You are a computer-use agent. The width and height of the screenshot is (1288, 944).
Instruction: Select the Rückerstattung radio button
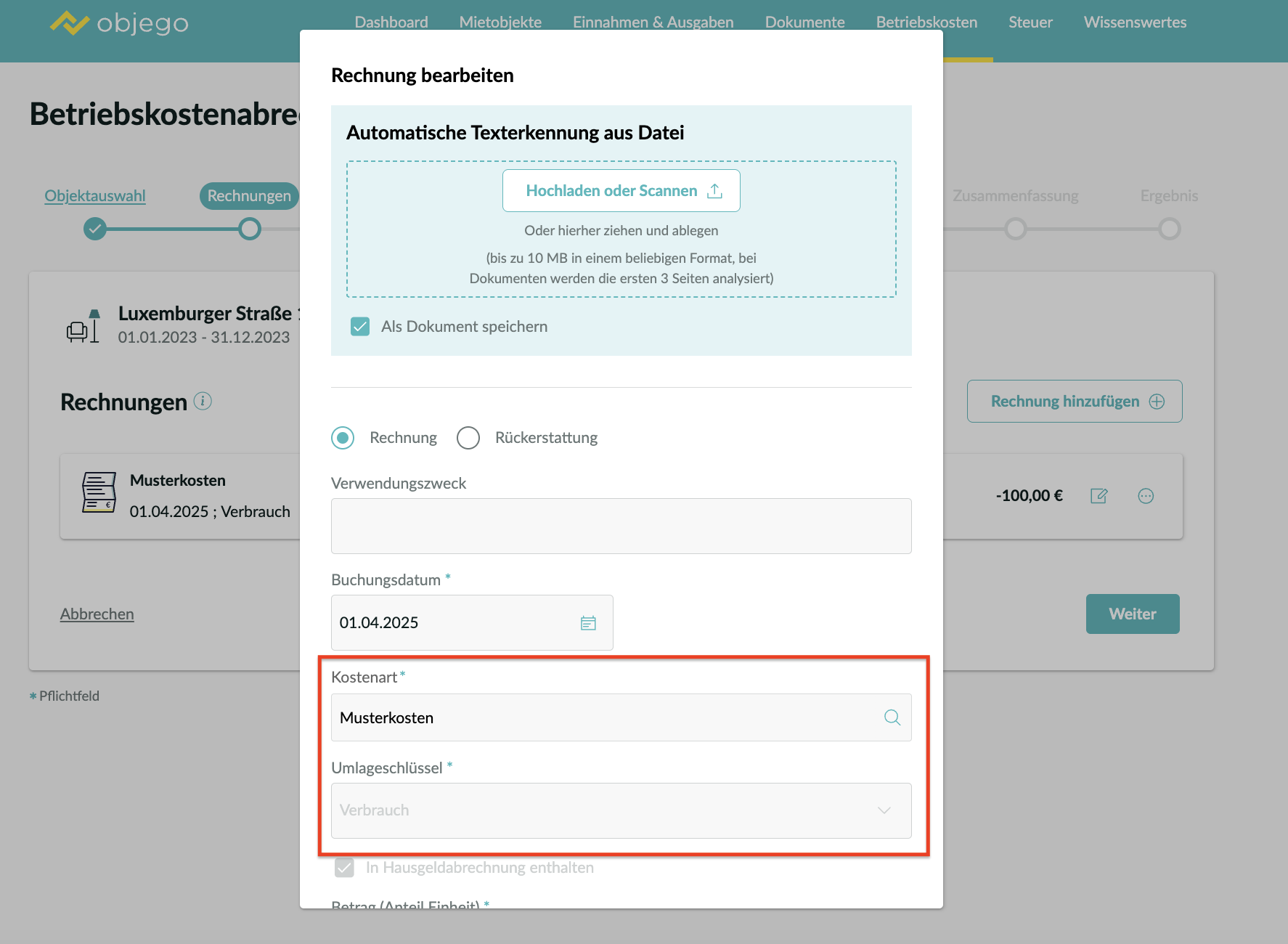pyautogui.click(x=468, y=438)
